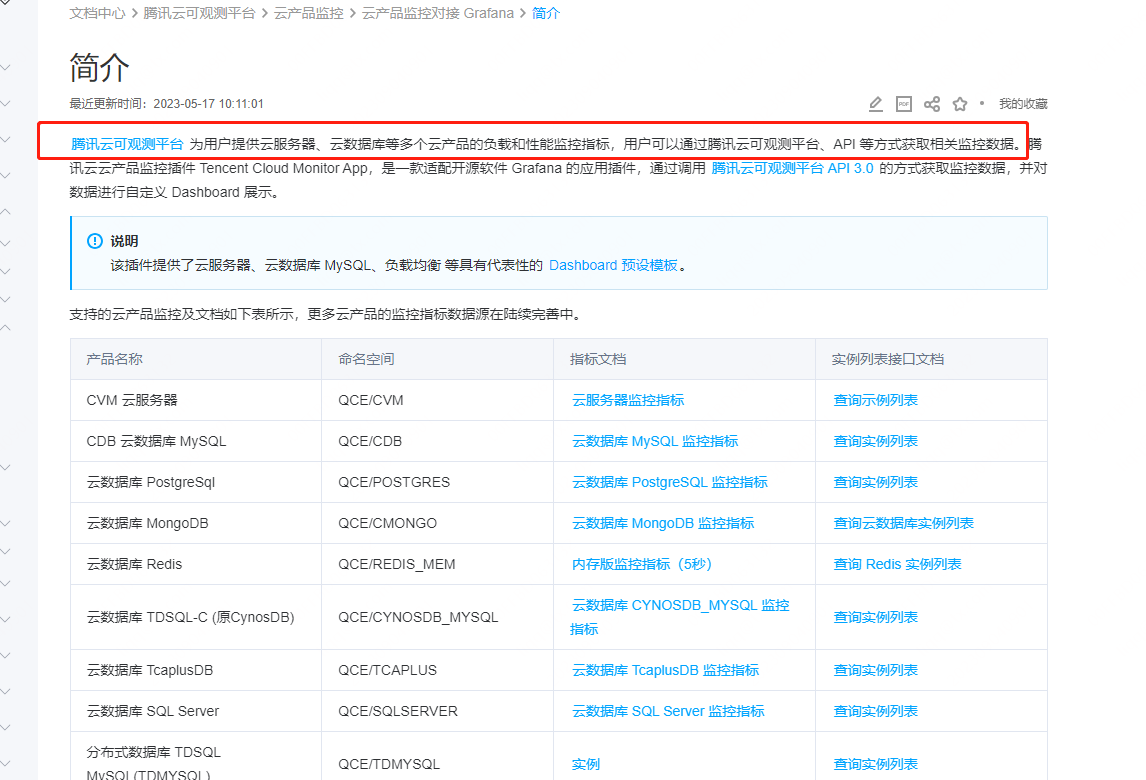This screenshot has width=1146, height=780.
Task: Click the PDF export icon
Action: pyautogui.click(x=903, y=105)
